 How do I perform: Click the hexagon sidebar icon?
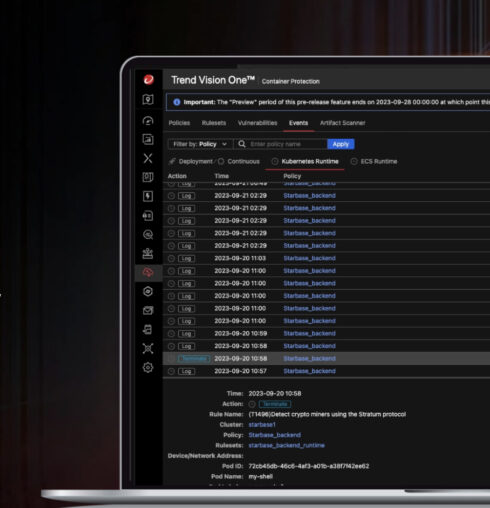(148, 292)
